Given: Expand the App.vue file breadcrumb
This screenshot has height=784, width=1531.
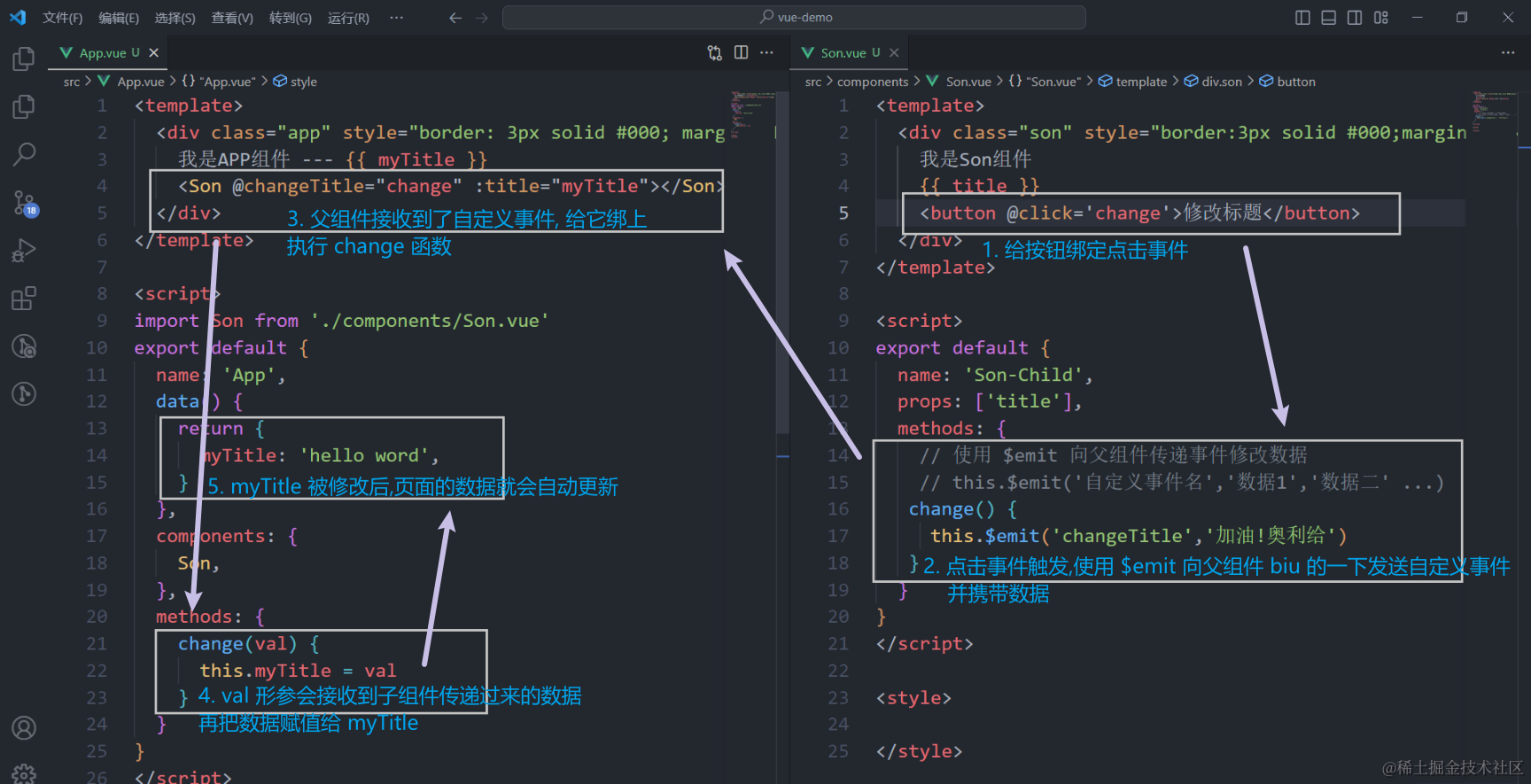Looking at the screenshot, I should (x=132, y=82).
